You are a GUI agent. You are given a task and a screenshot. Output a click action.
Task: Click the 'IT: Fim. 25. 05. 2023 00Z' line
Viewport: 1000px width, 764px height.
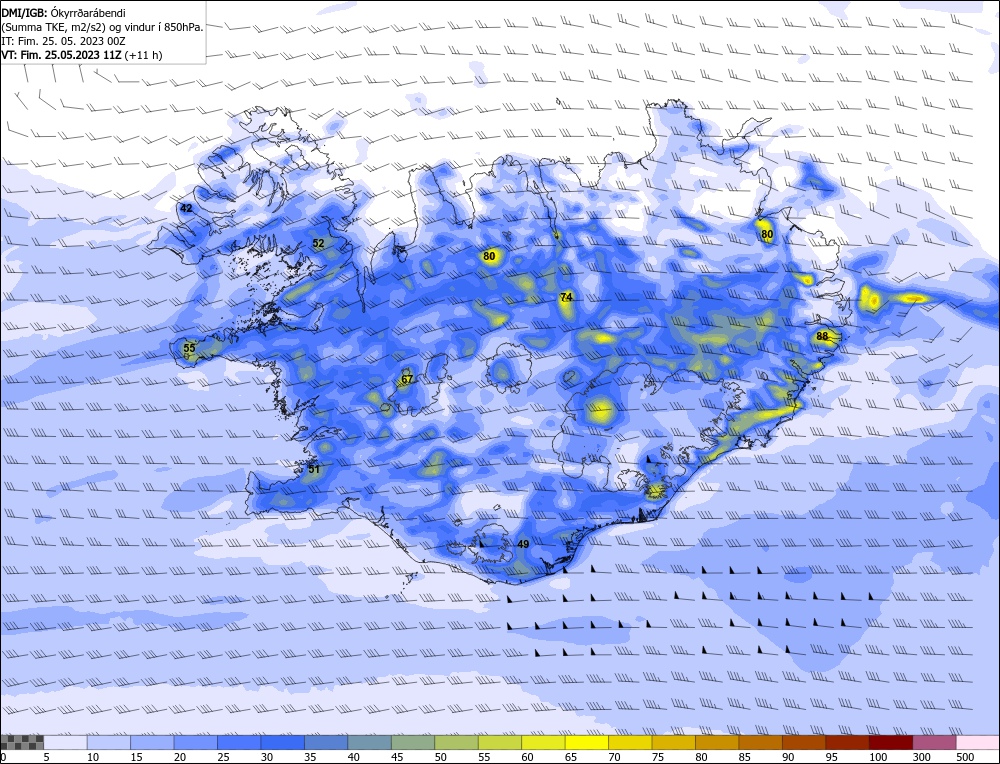click(x=63, y=41)
